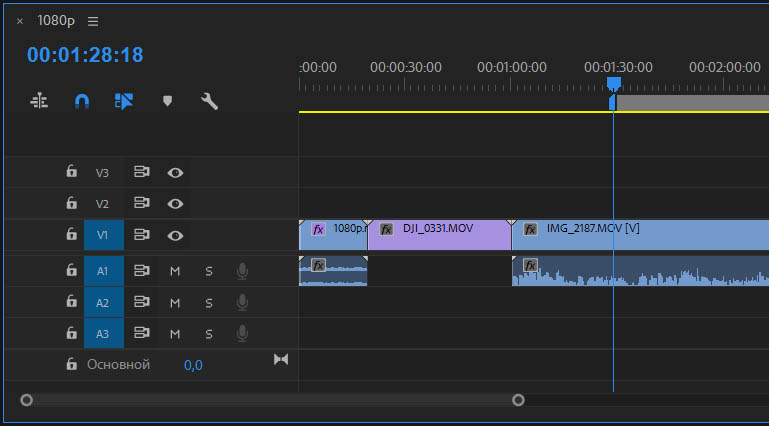The height and width of the screenshot is (426, 769).
Task: Toggle lock on track A1
Action: (x=72, y=270)
